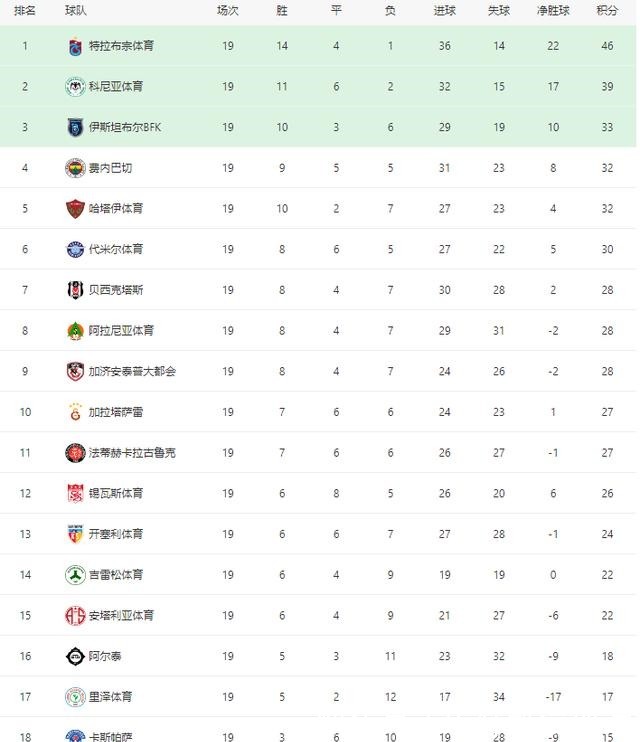Open the 哈塔伊体育 team link

[x=116, y=209]
